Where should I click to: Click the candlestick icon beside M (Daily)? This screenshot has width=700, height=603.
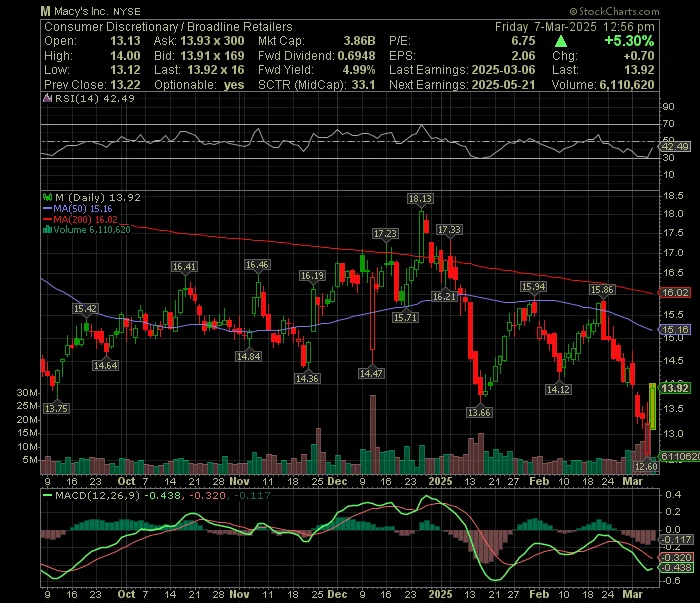47,197
